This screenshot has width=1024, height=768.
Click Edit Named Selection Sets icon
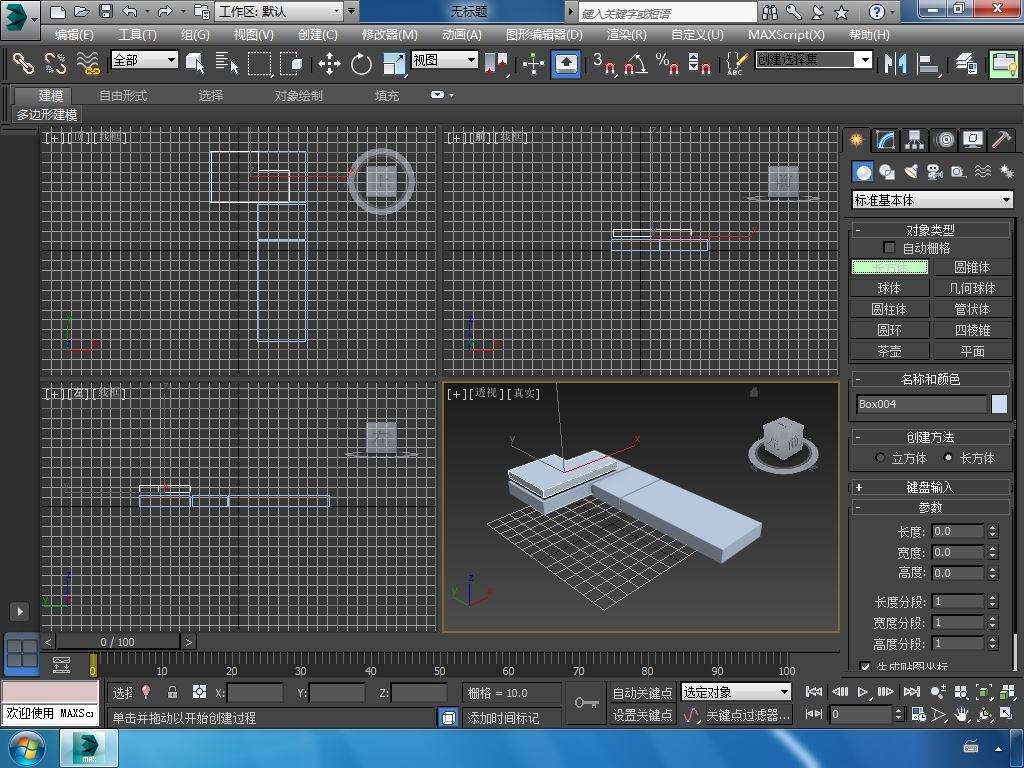pyautogui.click(x=735, y=63)
